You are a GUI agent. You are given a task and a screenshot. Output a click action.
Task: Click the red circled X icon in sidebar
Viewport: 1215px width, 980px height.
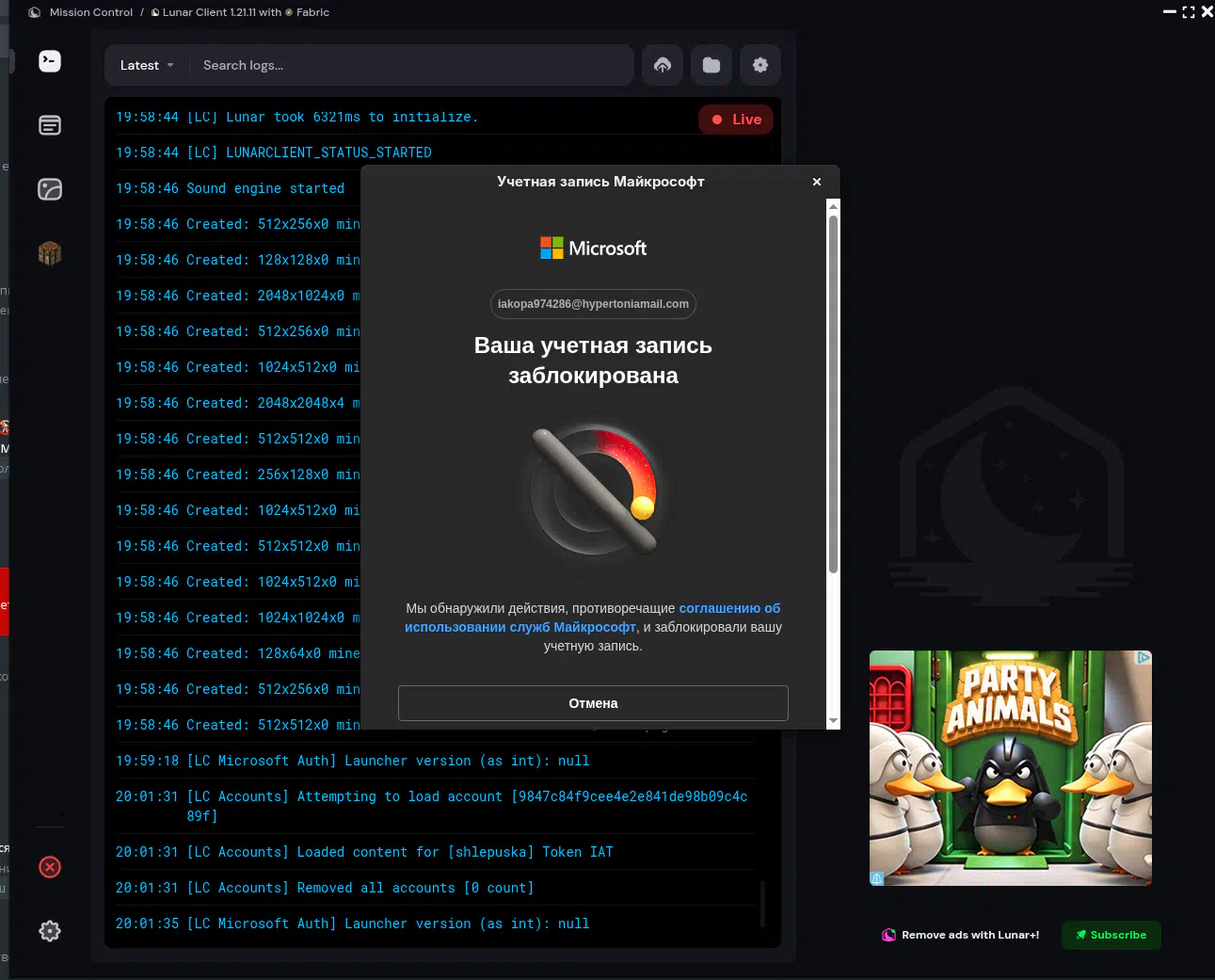coord(50,867)
